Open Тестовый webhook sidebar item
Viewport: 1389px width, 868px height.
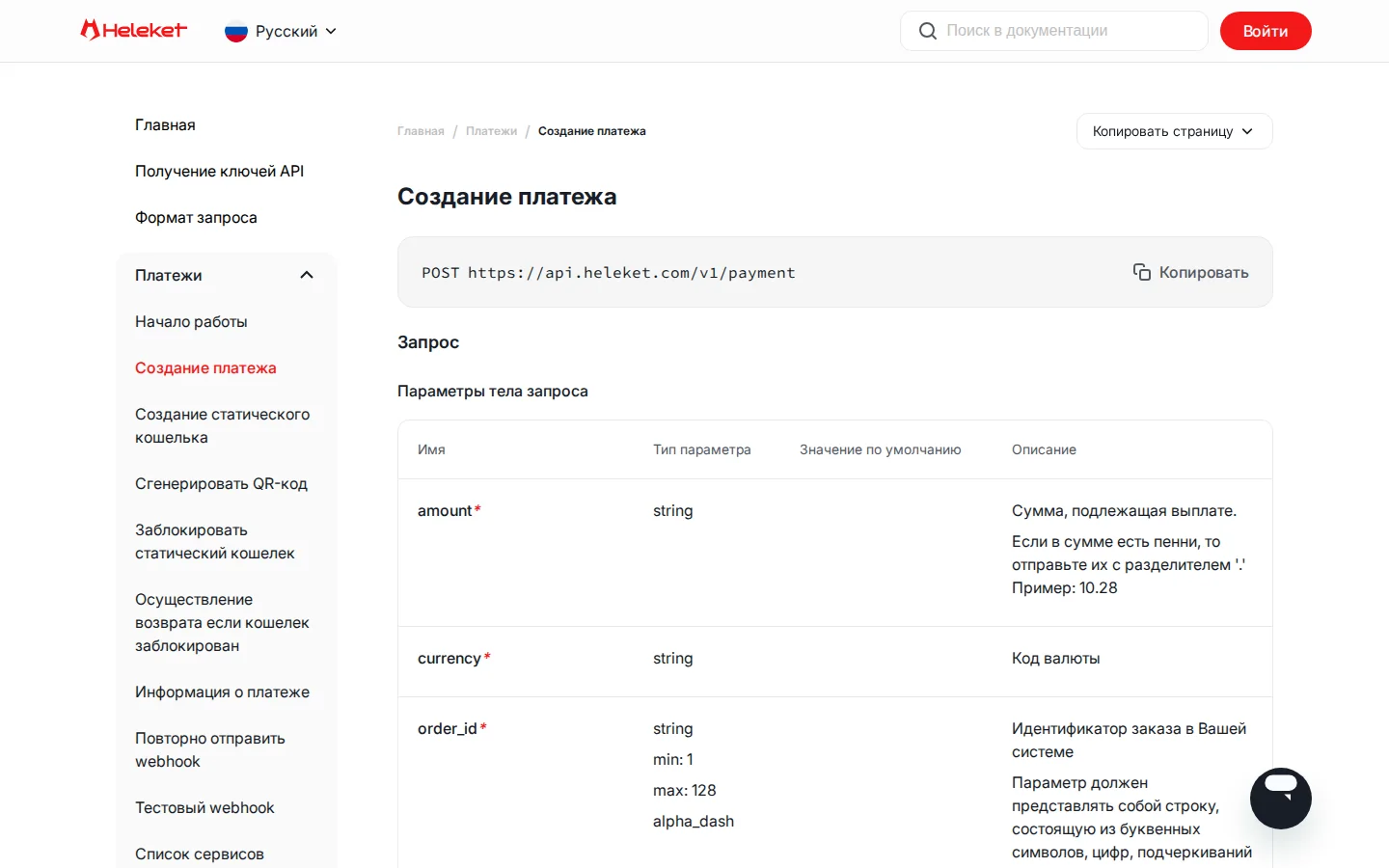click(x=204, y=807)
